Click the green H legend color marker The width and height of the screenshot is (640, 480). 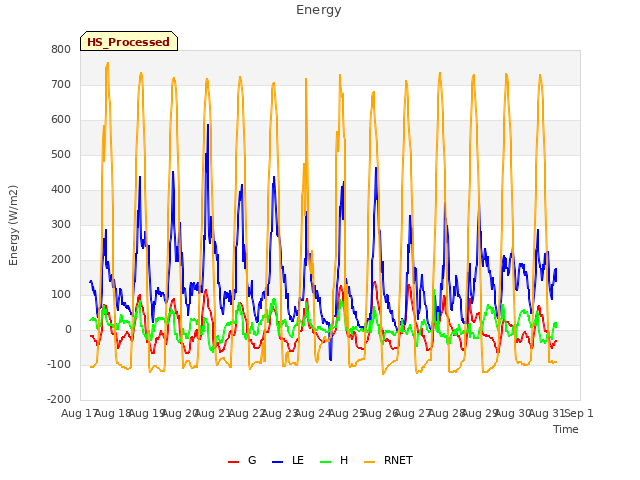click(326, 462)
